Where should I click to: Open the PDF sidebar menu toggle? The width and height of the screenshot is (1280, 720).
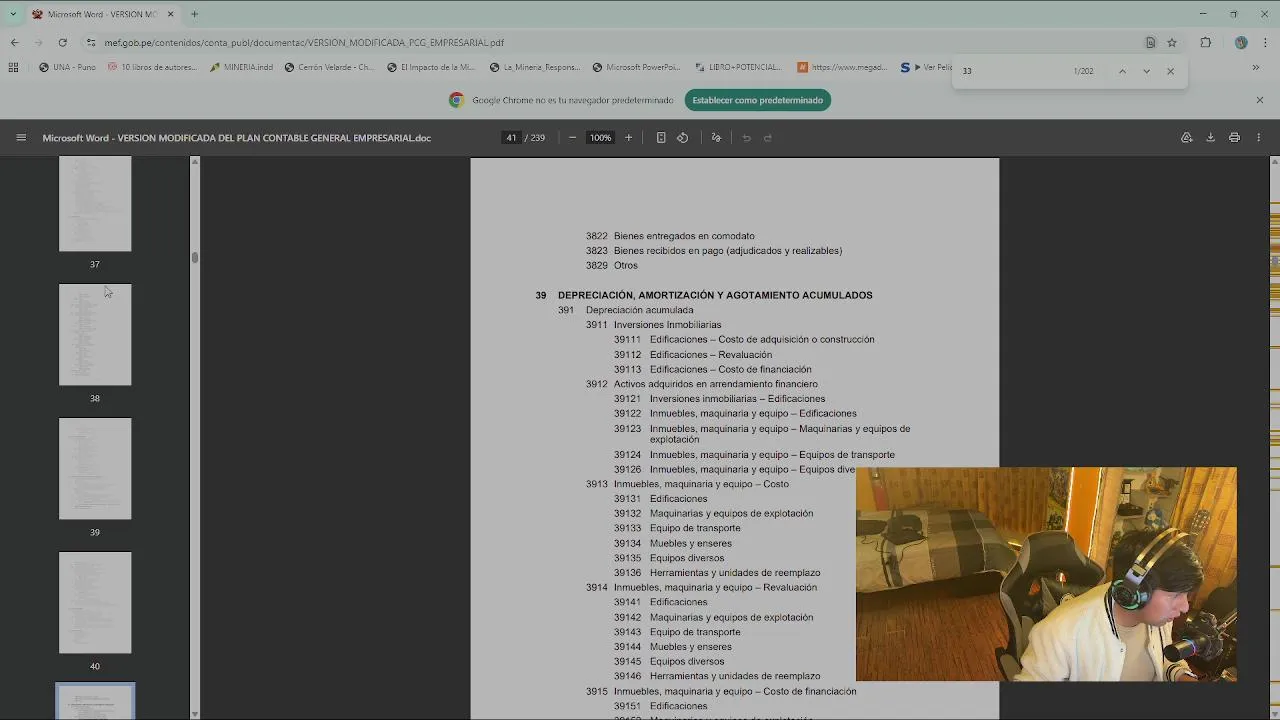pyautogui.click(x=21, y=138)
